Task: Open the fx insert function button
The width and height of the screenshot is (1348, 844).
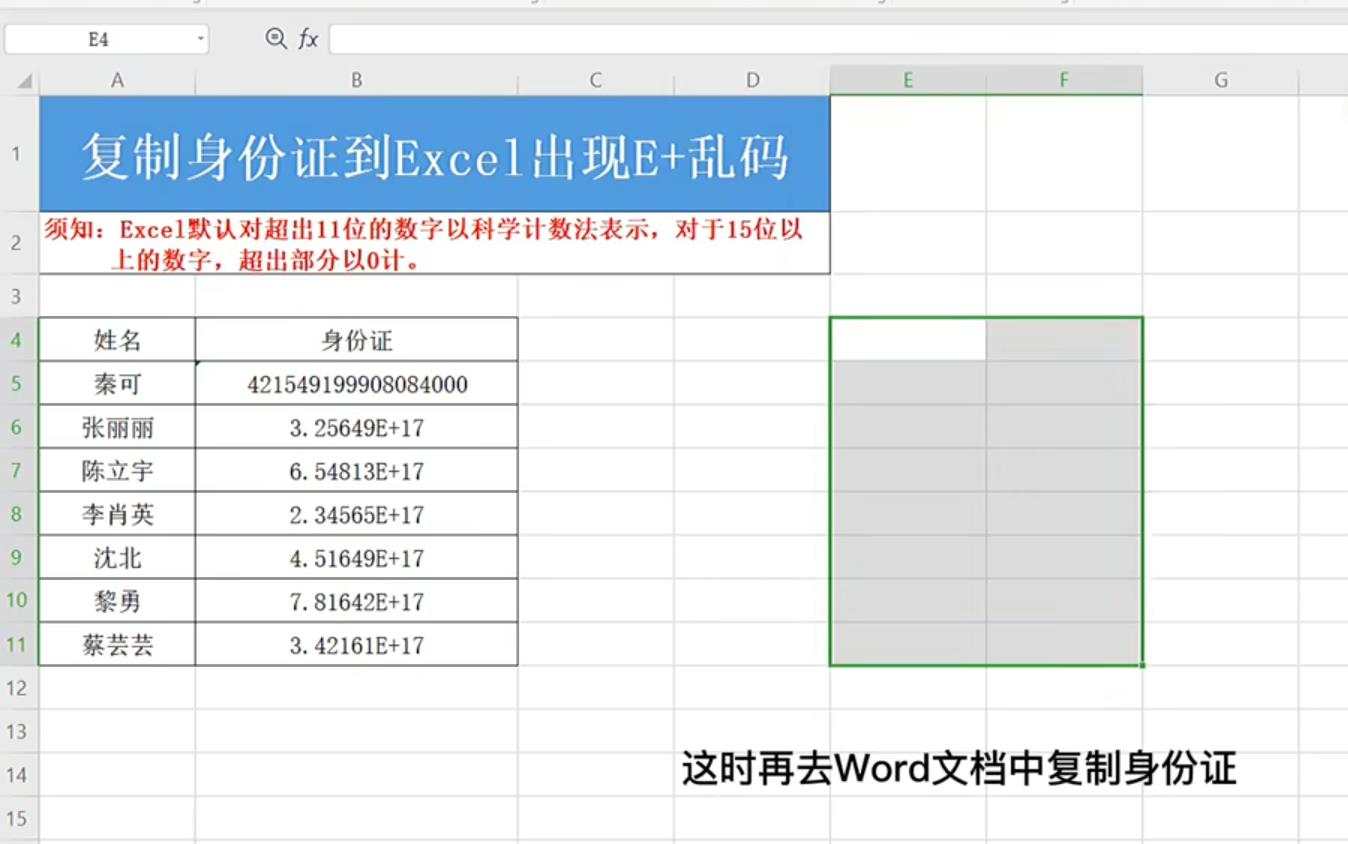Action: [308, 39]
